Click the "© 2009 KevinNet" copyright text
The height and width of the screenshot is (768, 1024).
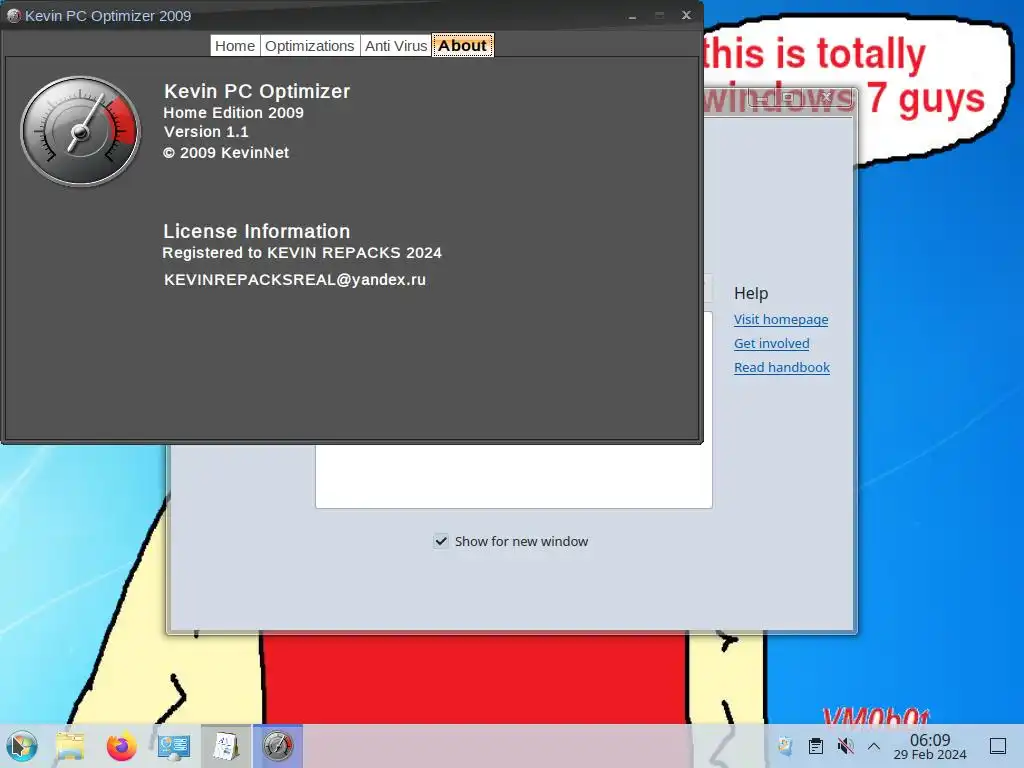coord(226,153)
